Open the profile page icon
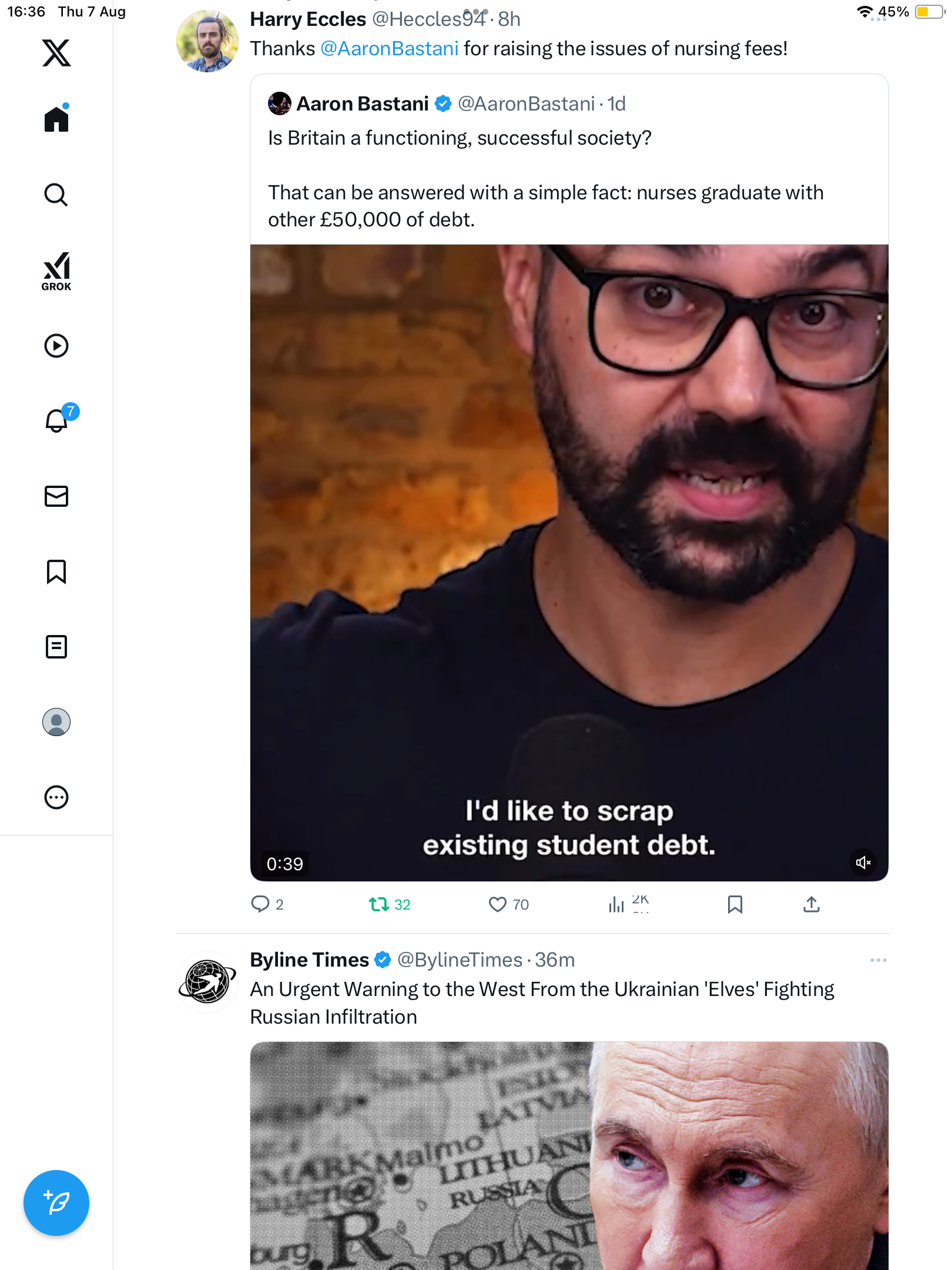The image size is (952, 1270). 56,722
